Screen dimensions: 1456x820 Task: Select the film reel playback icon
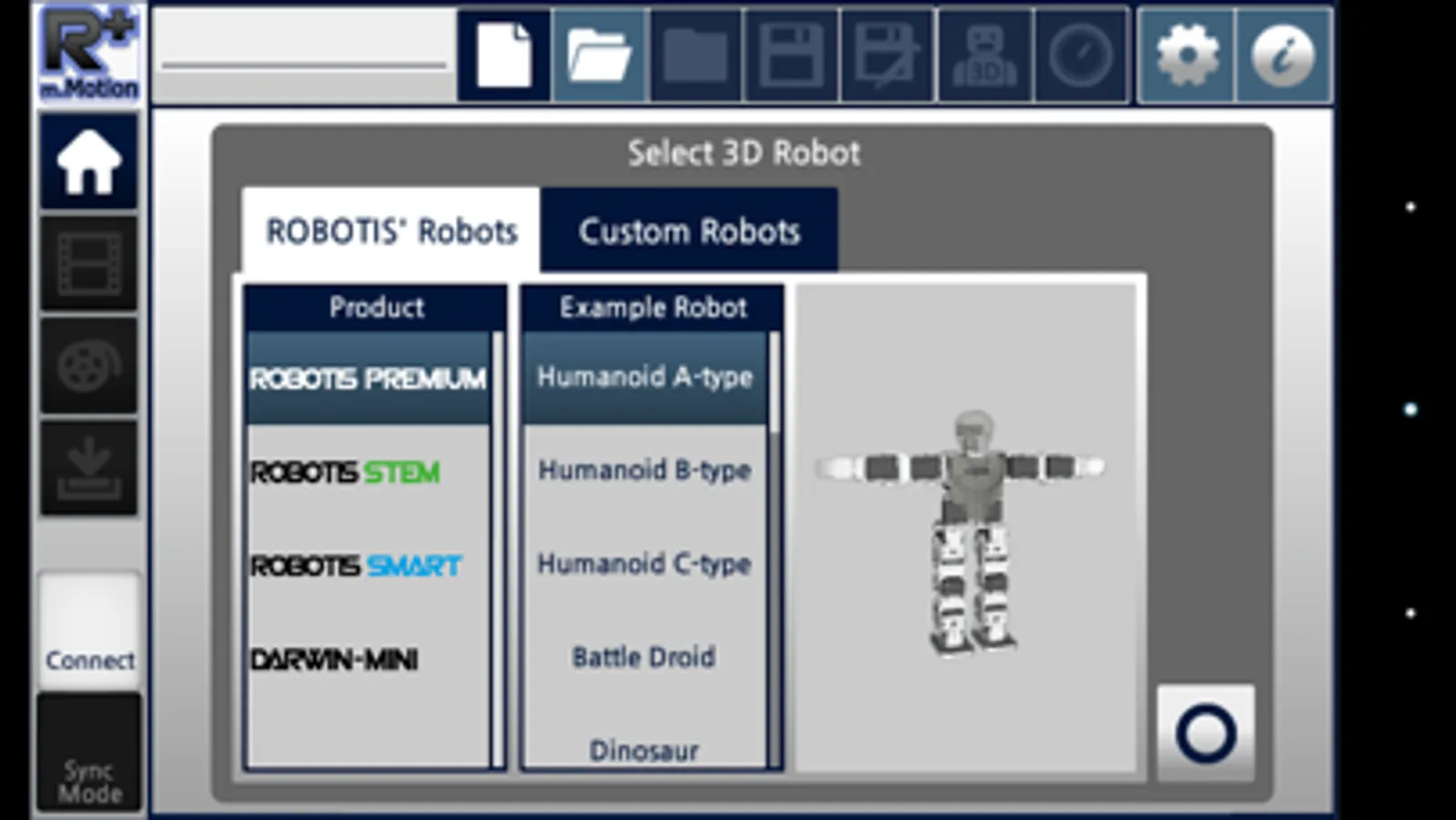(x=88, y=366)
